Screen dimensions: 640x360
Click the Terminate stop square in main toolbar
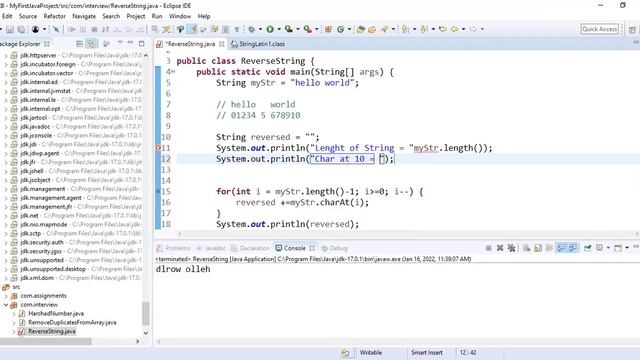[94, 29]
